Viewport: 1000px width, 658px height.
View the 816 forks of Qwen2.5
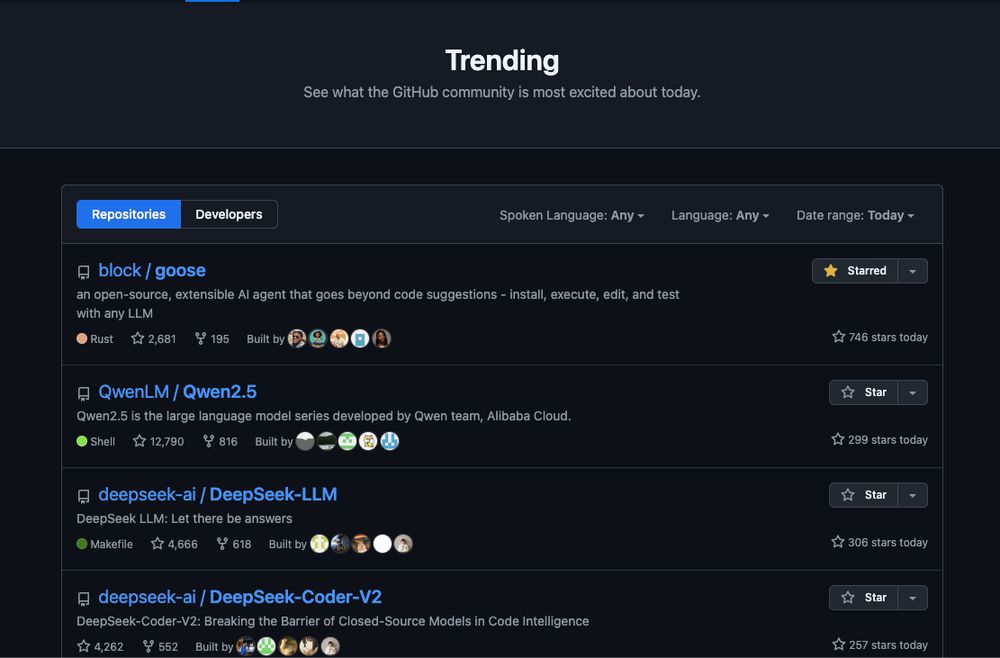(x=220, y=441)
